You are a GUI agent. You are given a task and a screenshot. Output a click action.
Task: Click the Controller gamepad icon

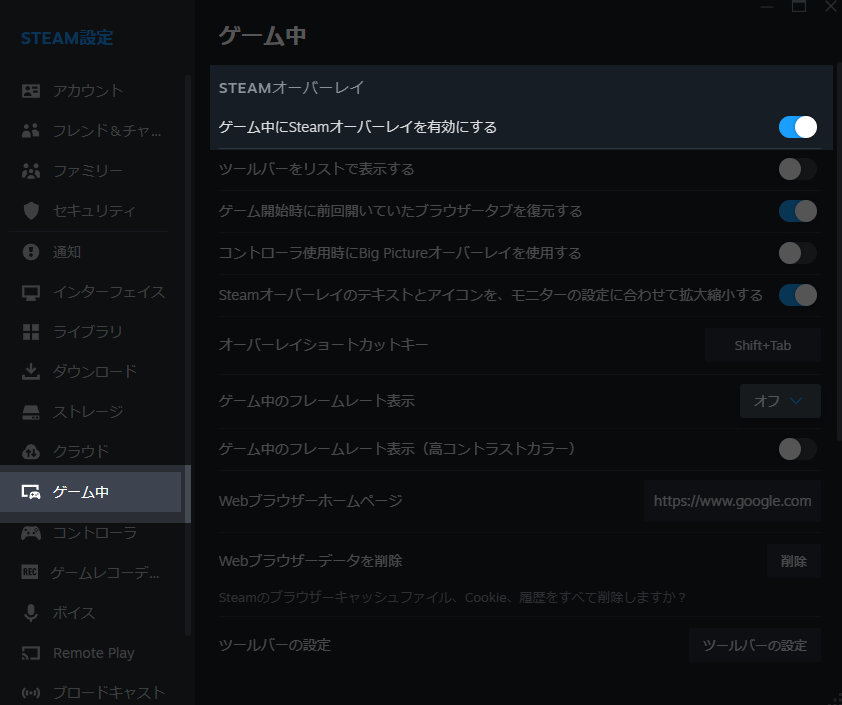pos(31,532)
